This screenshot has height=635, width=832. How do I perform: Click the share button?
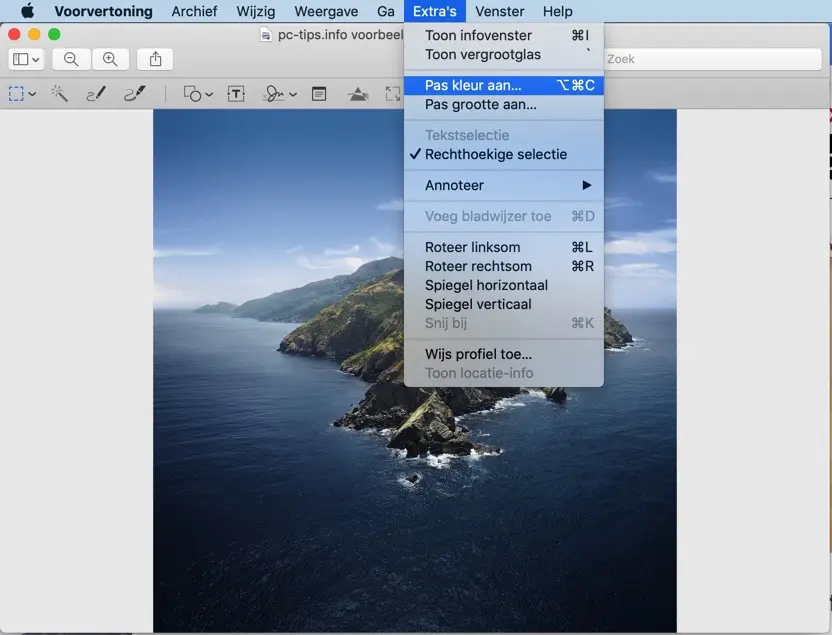pyautogui.click(x=155, y=59)
